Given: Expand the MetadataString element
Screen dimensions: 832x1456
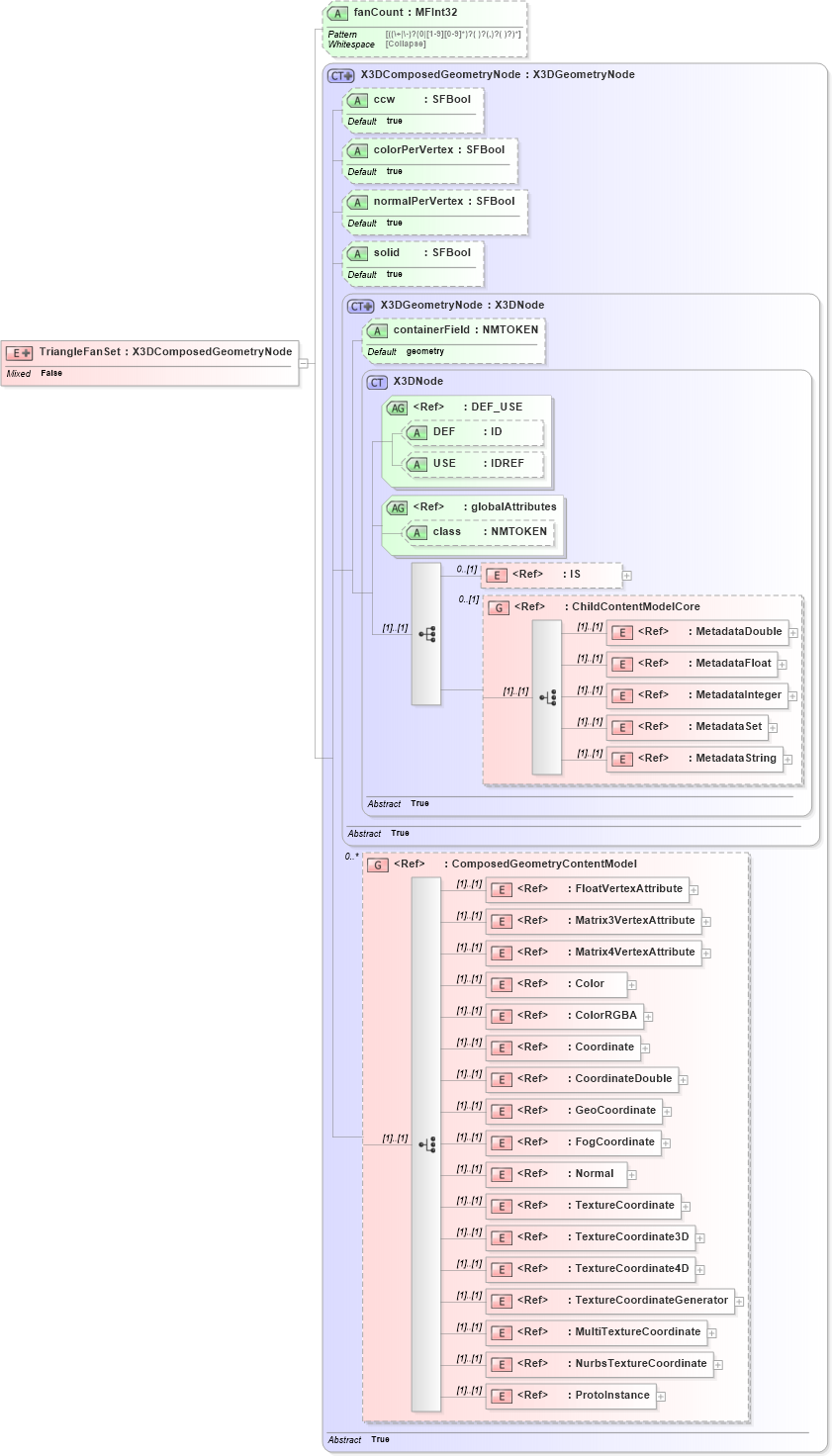Looking at the screenshot, I should click(x=788, y=760).
